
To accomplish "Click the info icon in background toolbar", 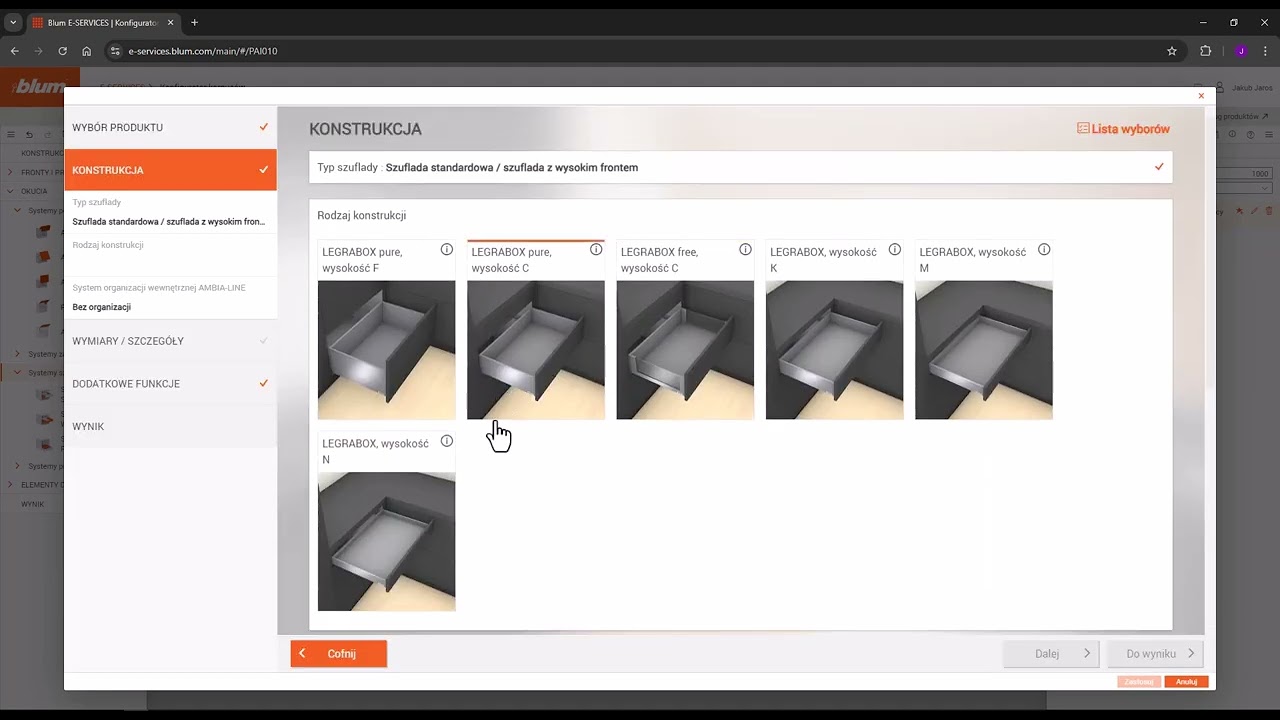I will pyautogui.click(x=1232, y=134).
